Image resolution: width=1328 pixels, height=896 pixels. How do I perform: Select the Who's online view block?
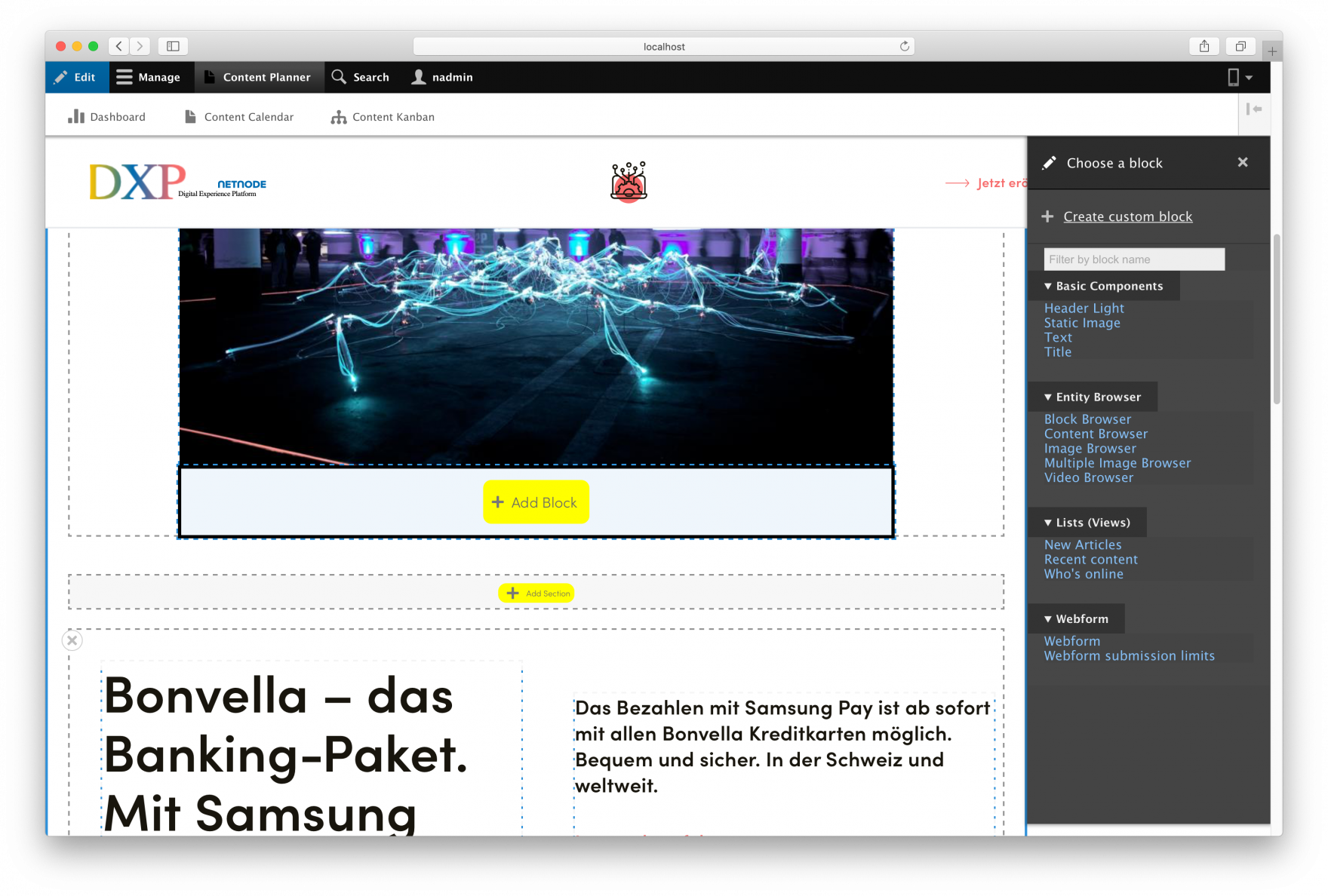1084,574
